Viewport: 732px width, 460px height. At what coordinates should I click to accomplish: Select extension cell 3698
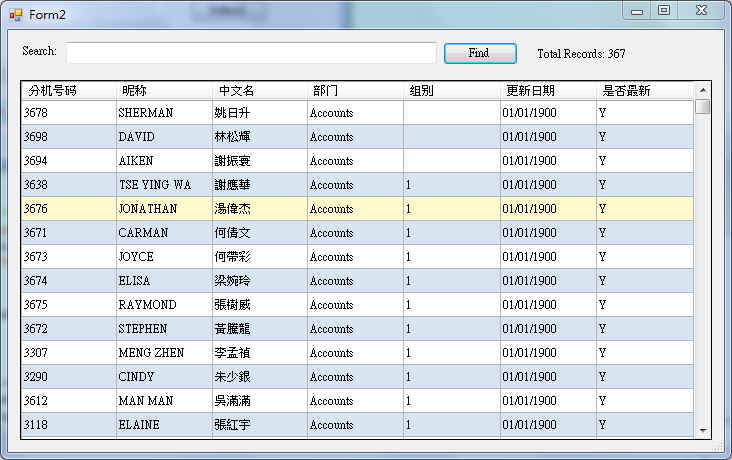point(69,137)
